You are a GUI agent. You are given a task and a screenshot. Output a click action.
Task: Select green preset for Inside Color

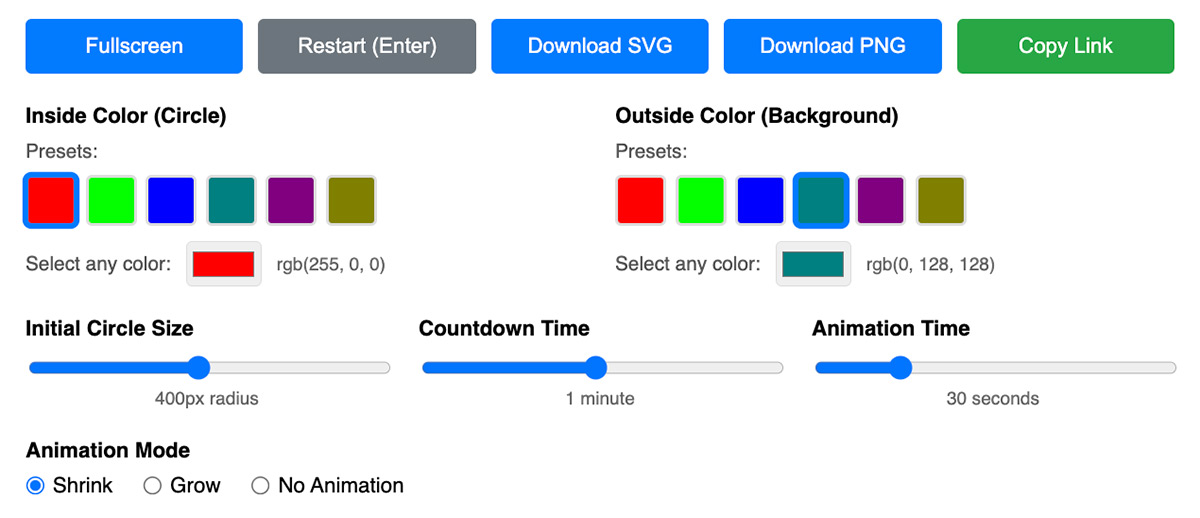click(111, 200)
